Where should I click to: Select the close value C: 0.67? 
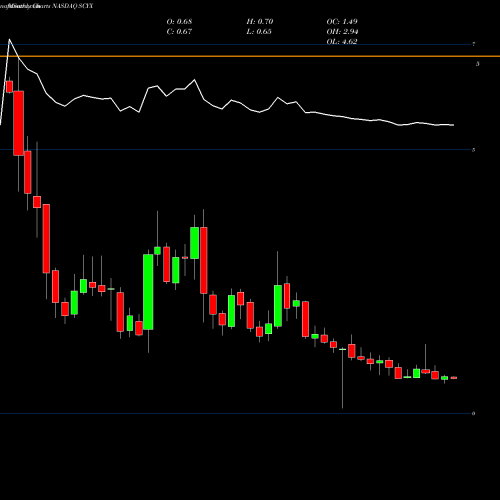(179, 32)
